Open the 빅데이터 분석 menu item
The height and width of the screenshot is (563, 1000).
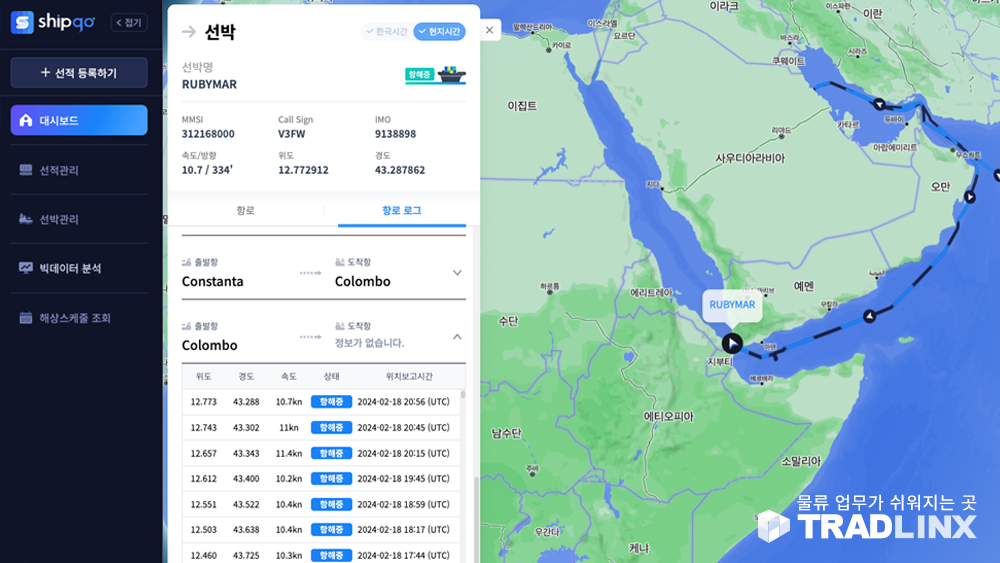[x=79, y=268]
